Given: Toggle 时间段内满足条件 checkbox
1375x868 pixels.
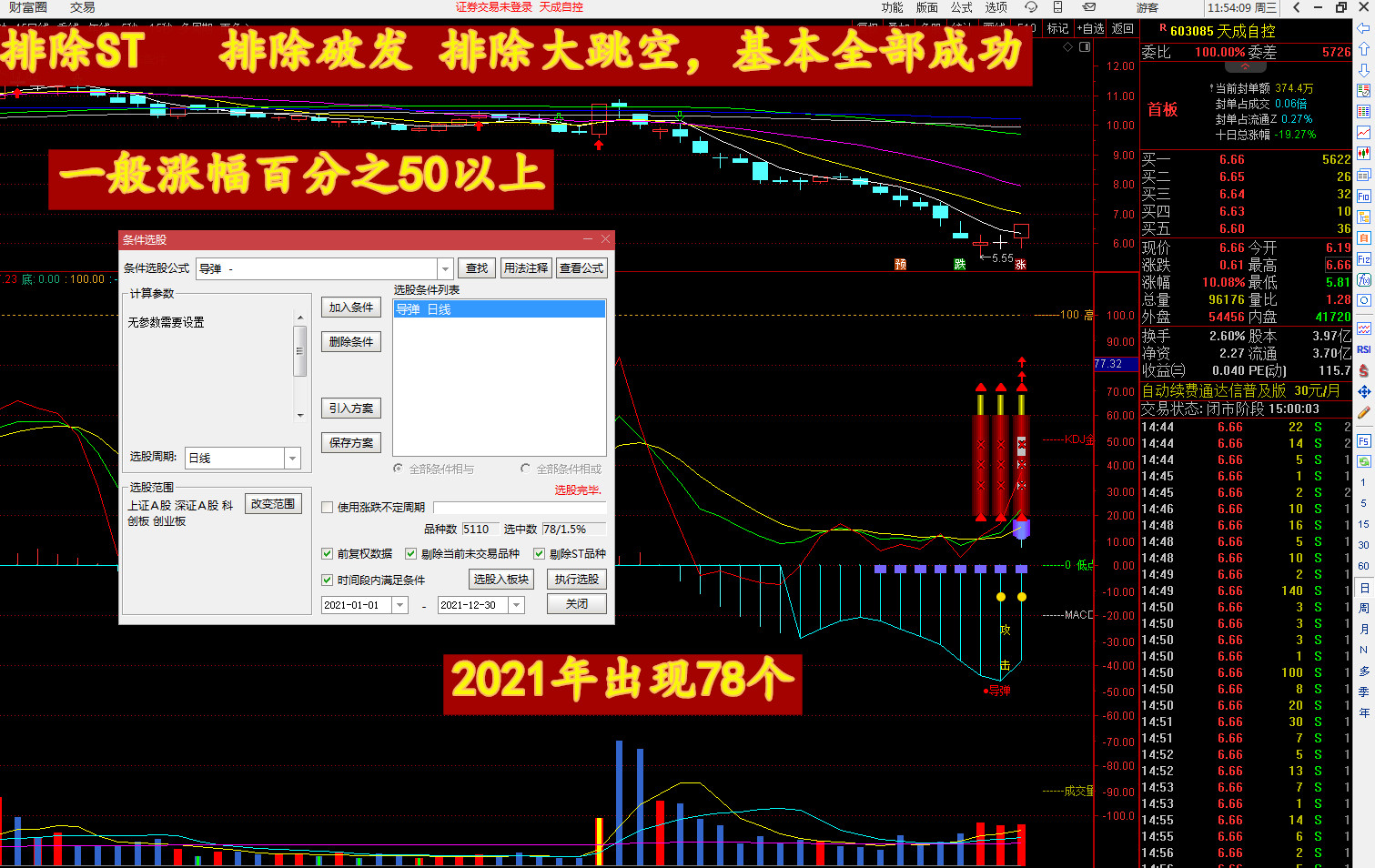Looking at the screenshot, I should pos(328,580).
